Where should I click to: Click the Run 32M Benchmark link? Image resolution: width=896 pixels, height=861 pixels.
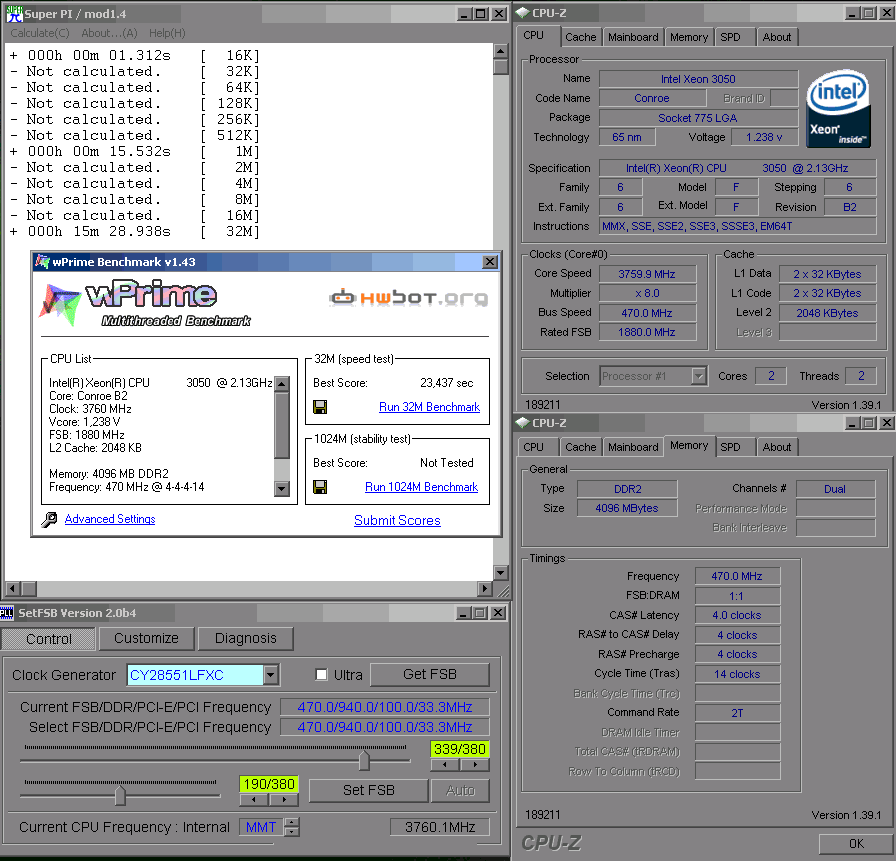coord(429,407)
